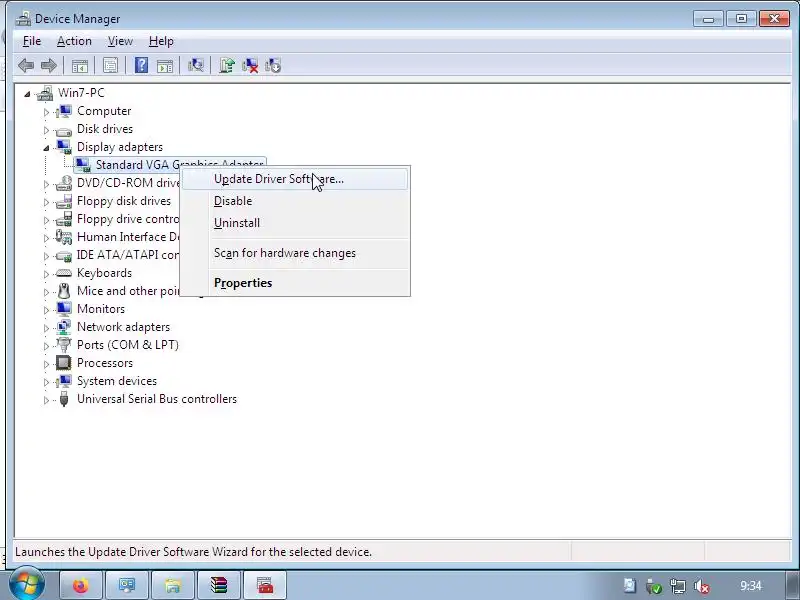The height and width of the screenshot is (600, 800).
Task: Click the Processors chip icon
Action: [64, 363]
